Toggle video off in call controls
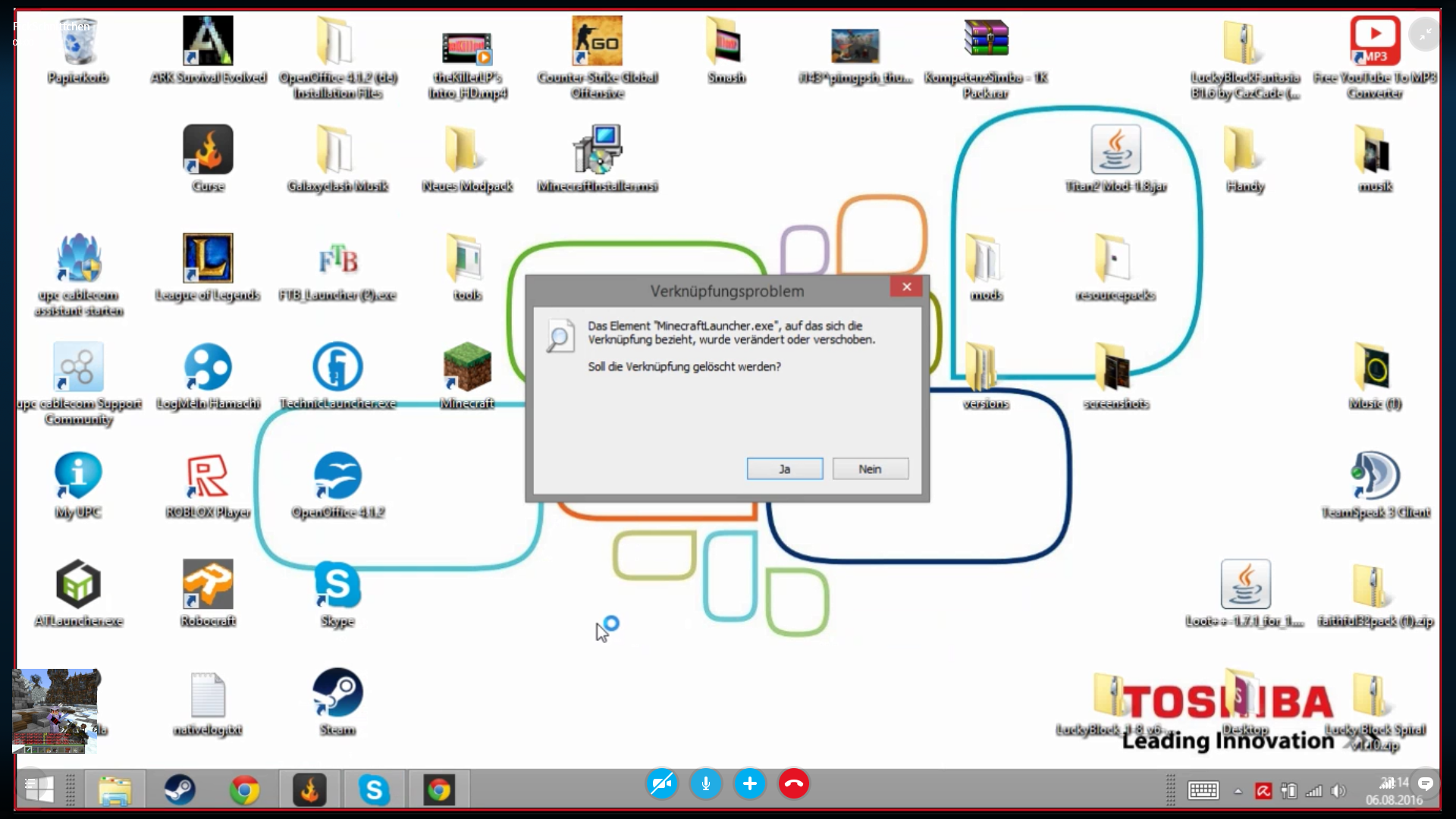 [662, 784]
